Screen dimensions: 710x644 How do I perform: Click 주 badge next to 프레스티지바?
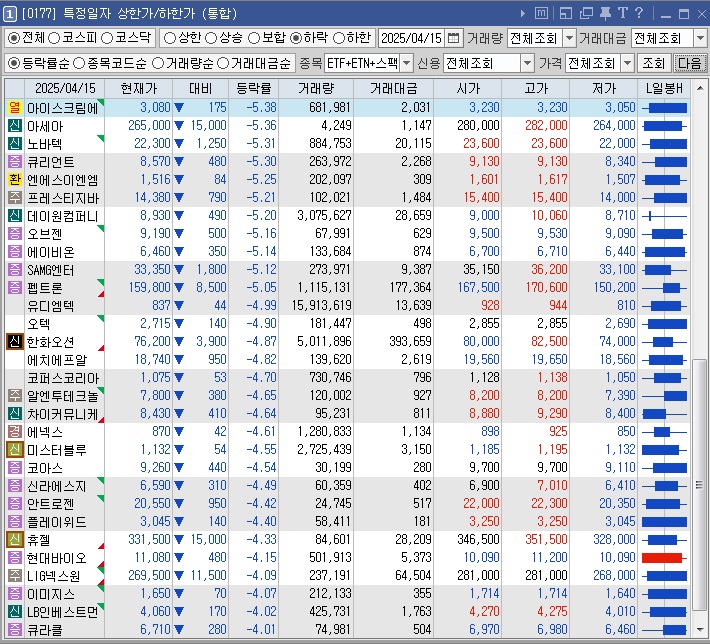[x=14, y=198]
